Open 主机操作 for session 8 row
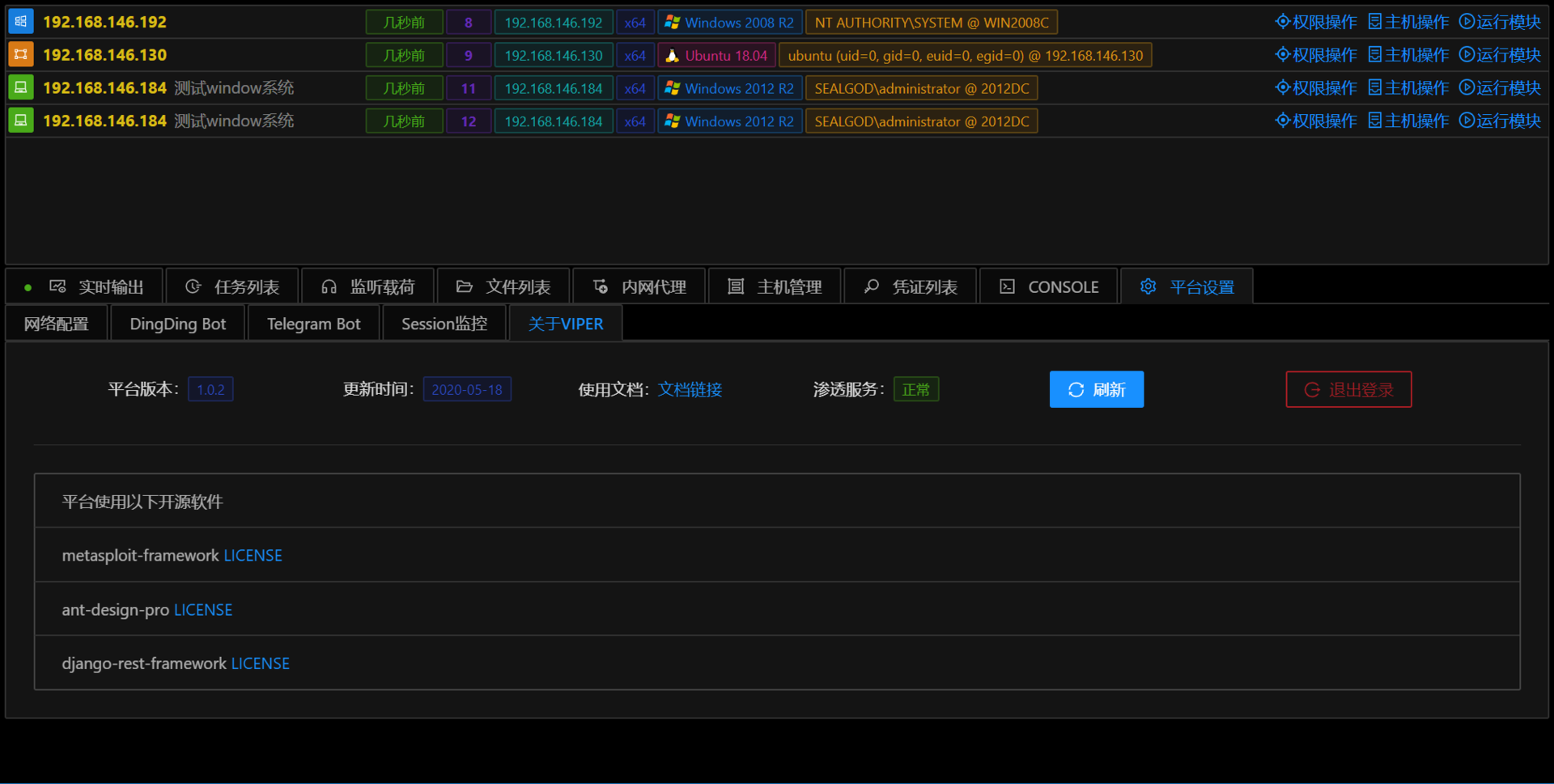 [x=1408, y=22]
